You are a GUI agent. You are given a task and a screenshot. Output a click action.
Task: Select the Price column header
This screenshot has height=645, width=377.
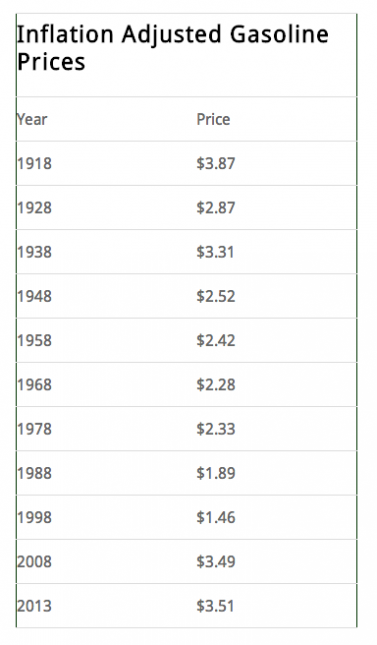point(213,119)
